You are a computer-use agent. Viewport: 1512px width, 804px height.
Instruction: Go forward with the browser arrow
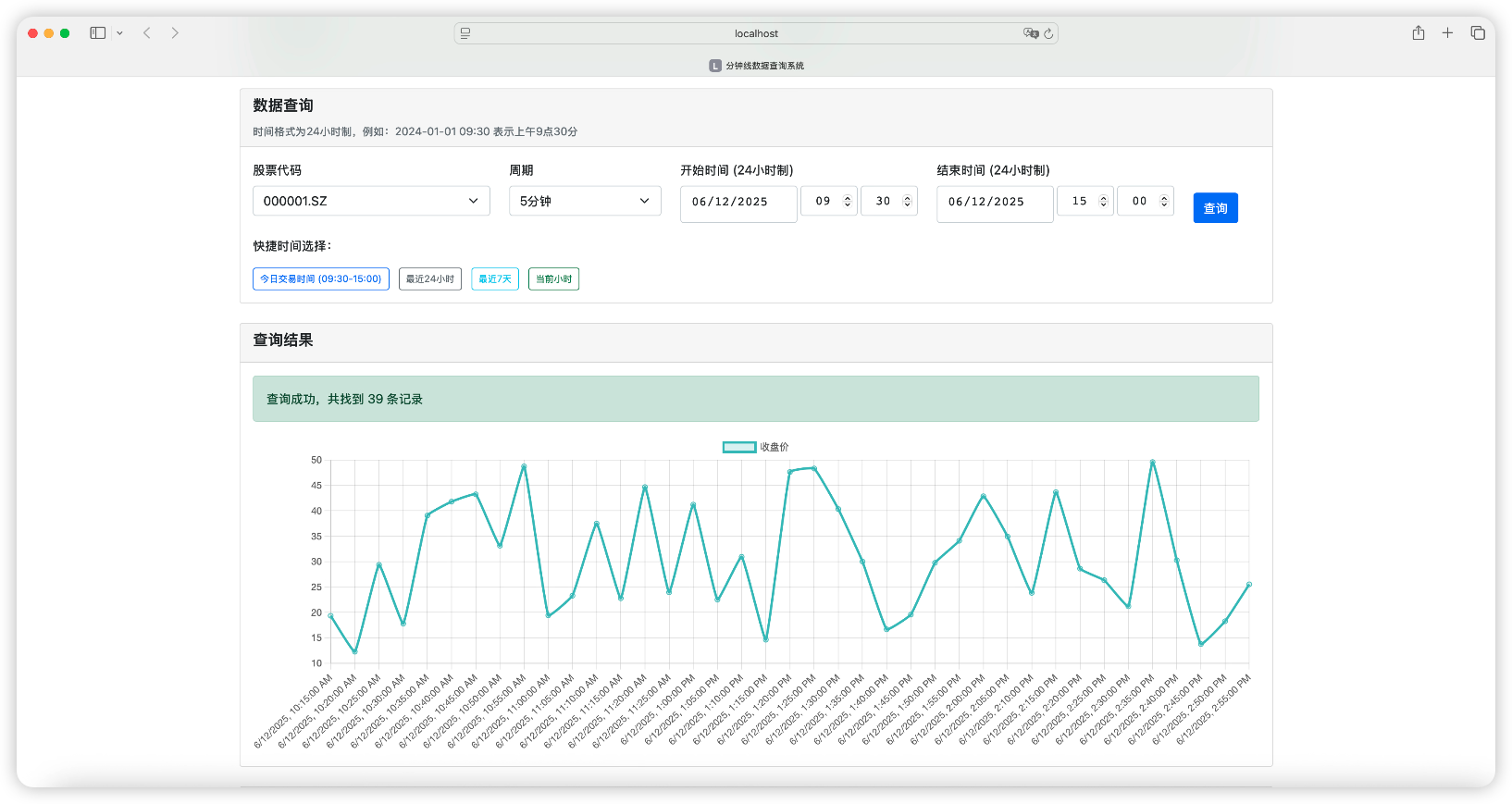pos(175,33)
